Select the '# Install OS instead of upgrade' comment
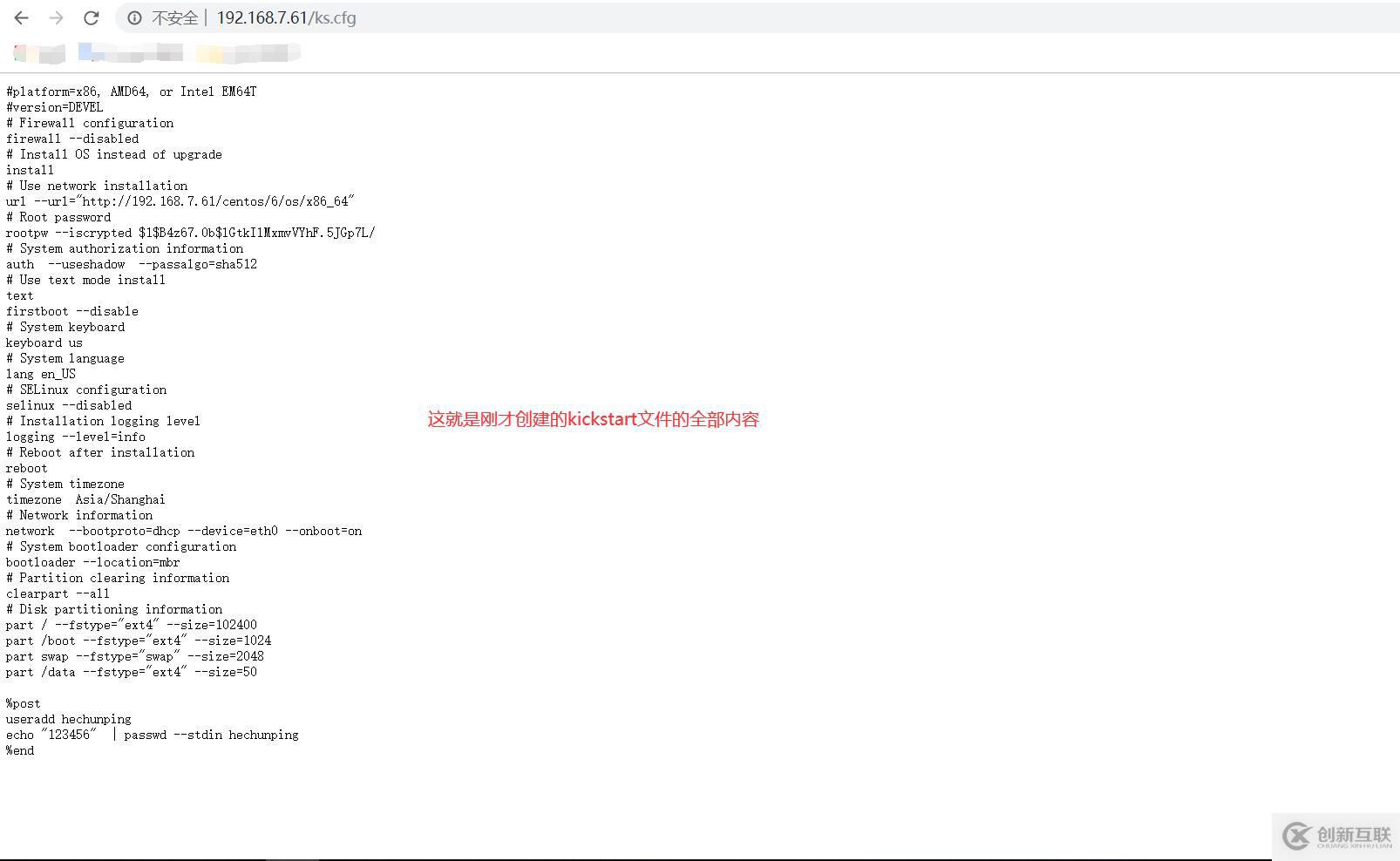This screenshot has height=861, width=1400. tap(114, 154)
